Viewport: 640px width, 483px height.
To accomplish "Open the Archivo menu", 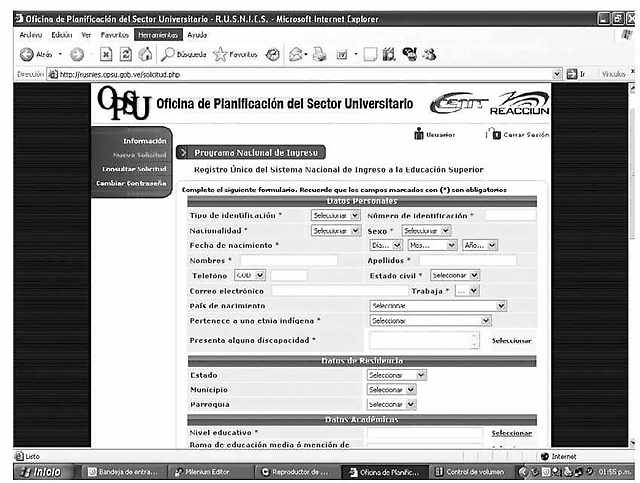I will [32, 34].
